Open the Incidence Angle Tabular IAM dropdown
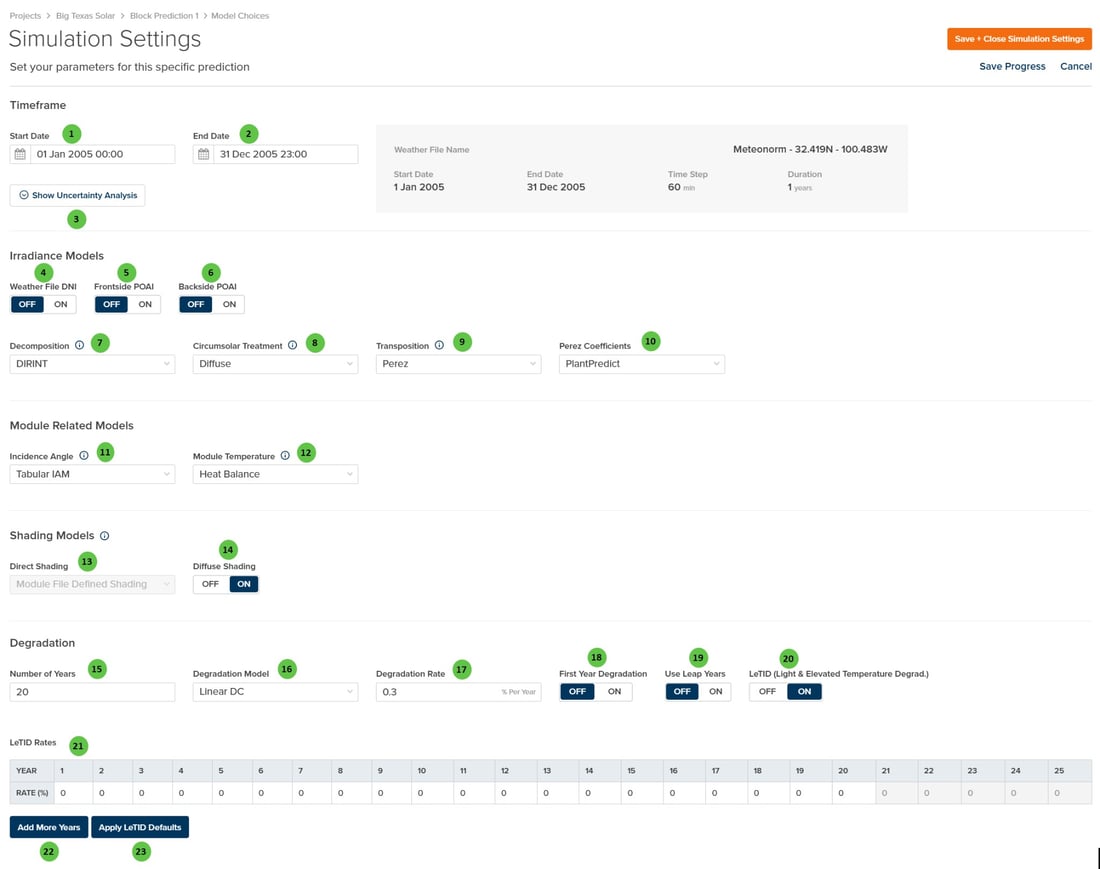 click(92, 474)
